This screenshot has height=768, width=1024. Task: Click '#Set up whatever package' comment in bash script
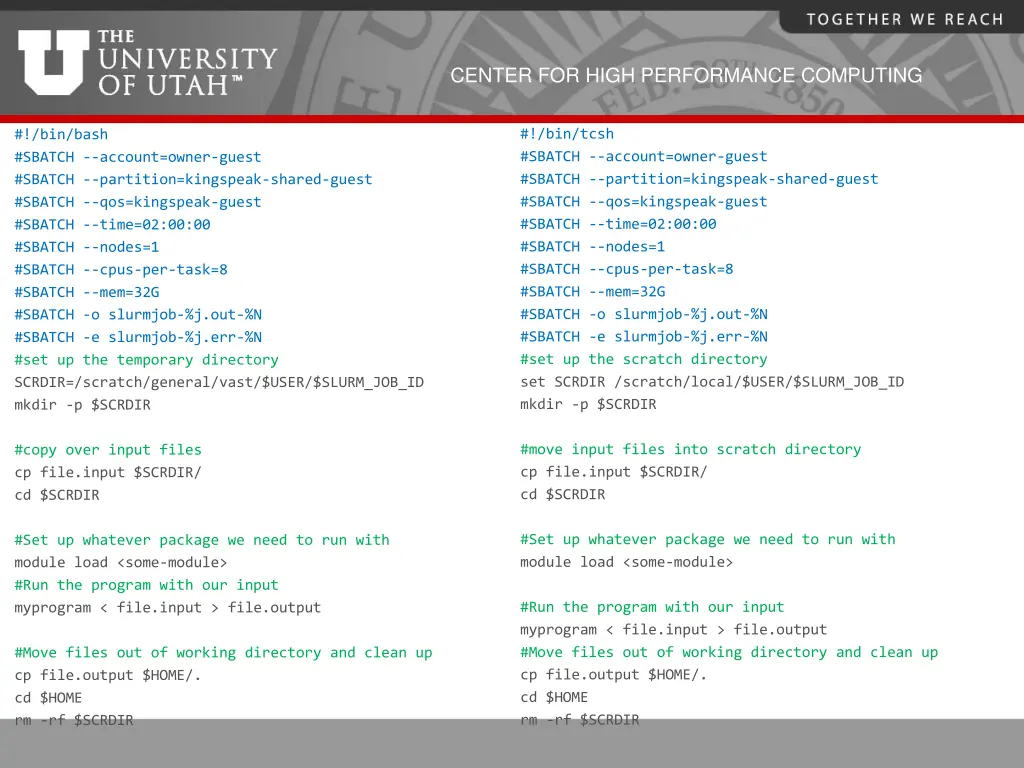(202, 540)
